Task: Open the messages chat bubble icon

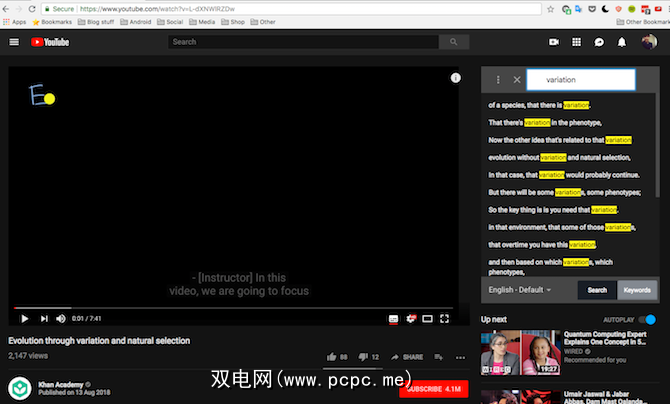Action: point(599,42)
